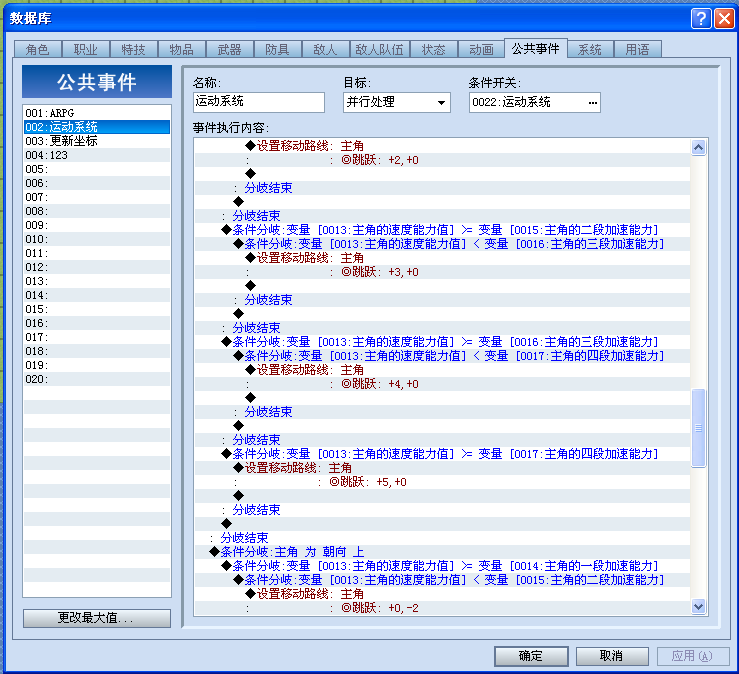This screenshot has height=674, width=739.
Task: Open the 武器 tab
Action: tap(230, 49)
